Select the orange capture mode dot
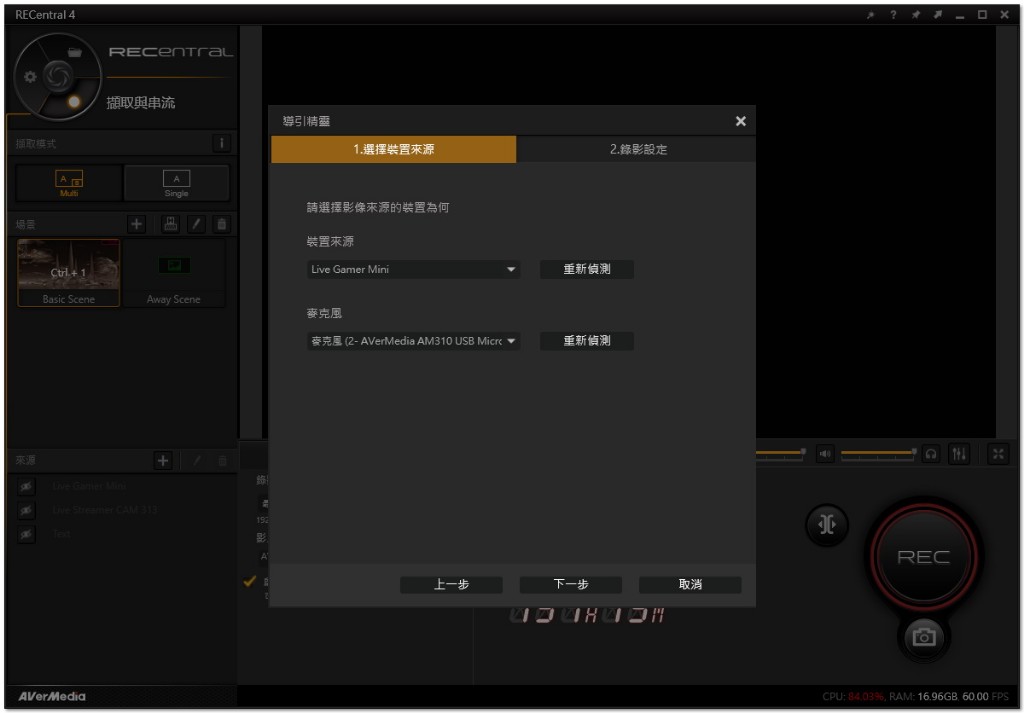1024x713 pixels. [x=74, y=101]
